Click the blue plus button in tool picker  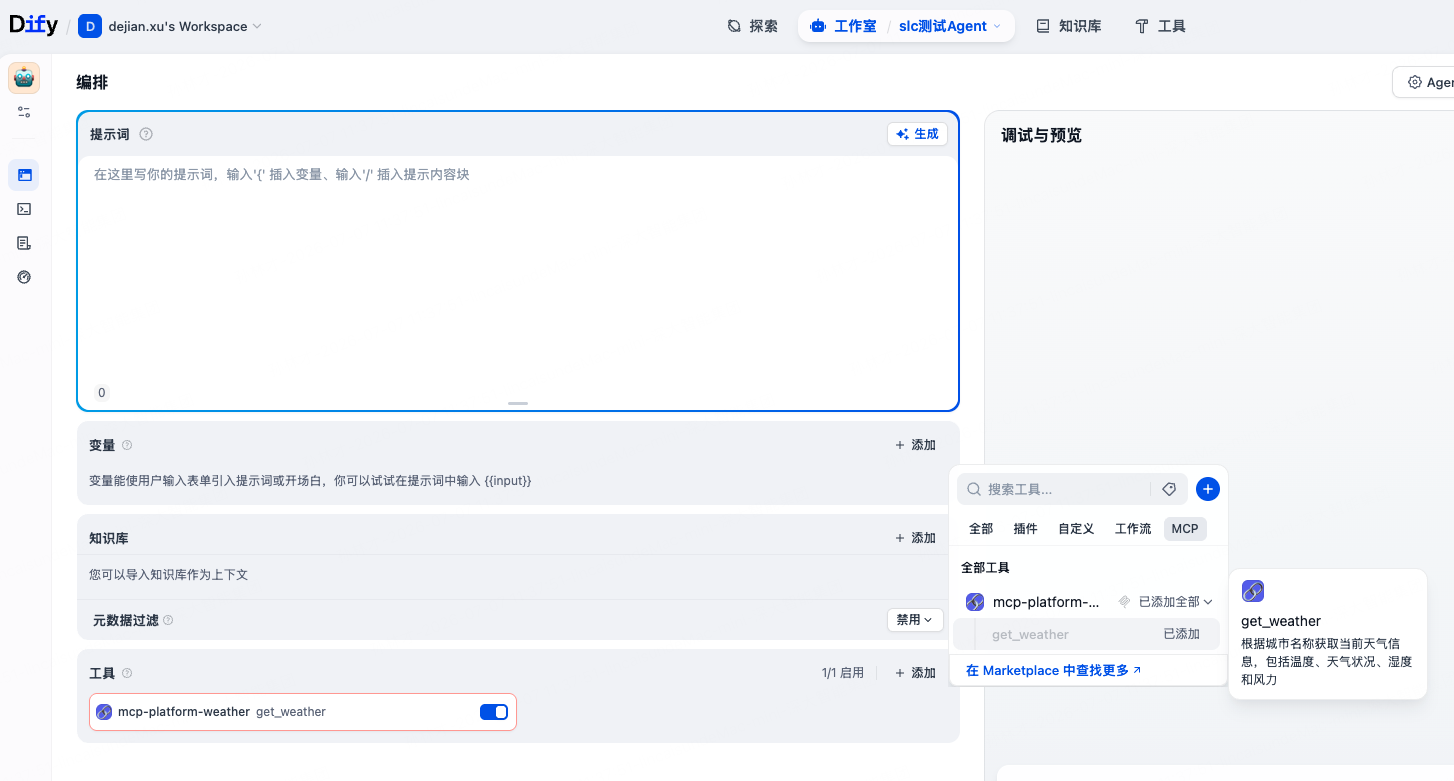[1208, 489]
